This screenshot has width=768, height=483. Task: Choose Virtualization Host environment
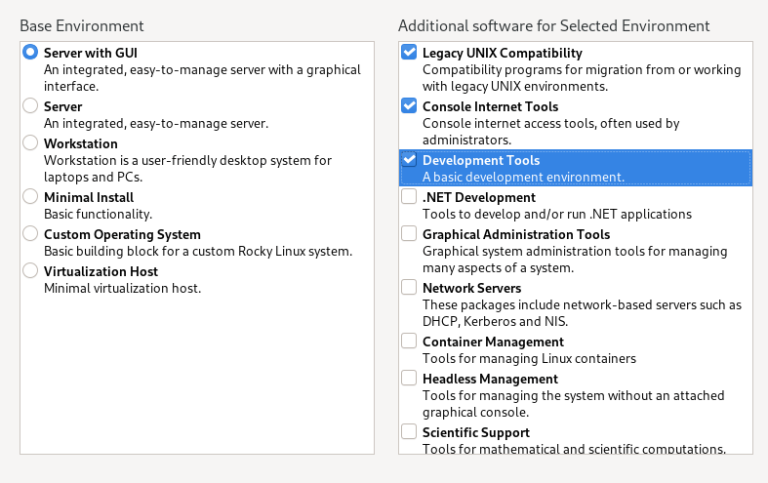(31, 271)
